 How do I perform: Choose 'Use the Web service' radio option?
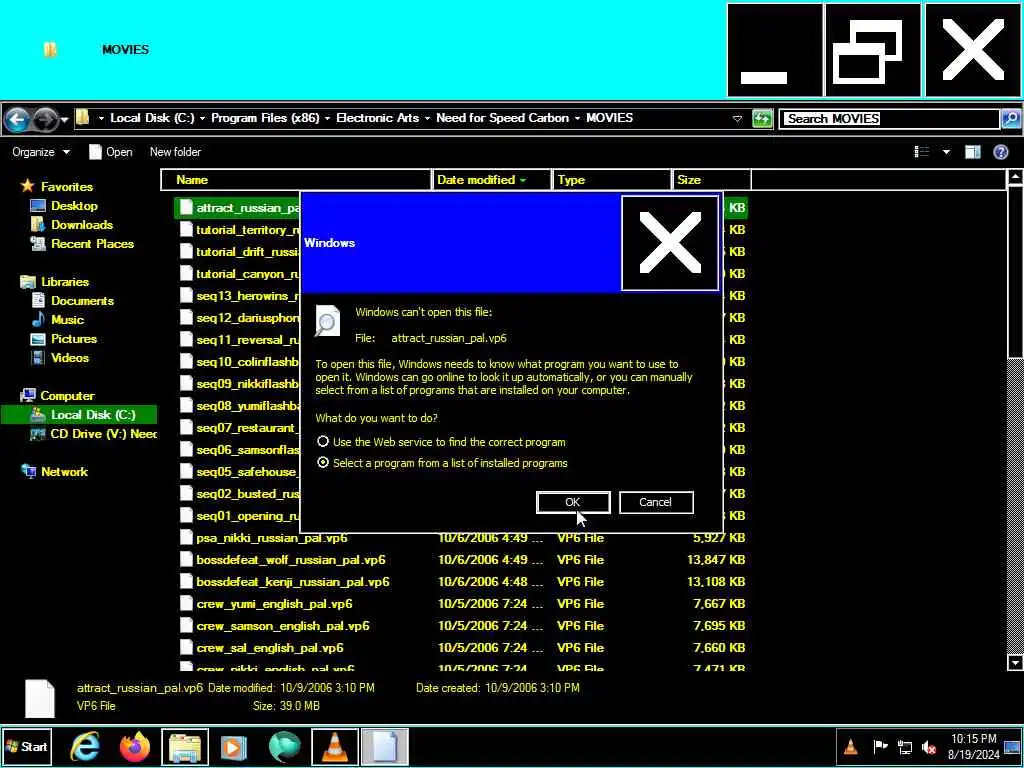[323, 442]
